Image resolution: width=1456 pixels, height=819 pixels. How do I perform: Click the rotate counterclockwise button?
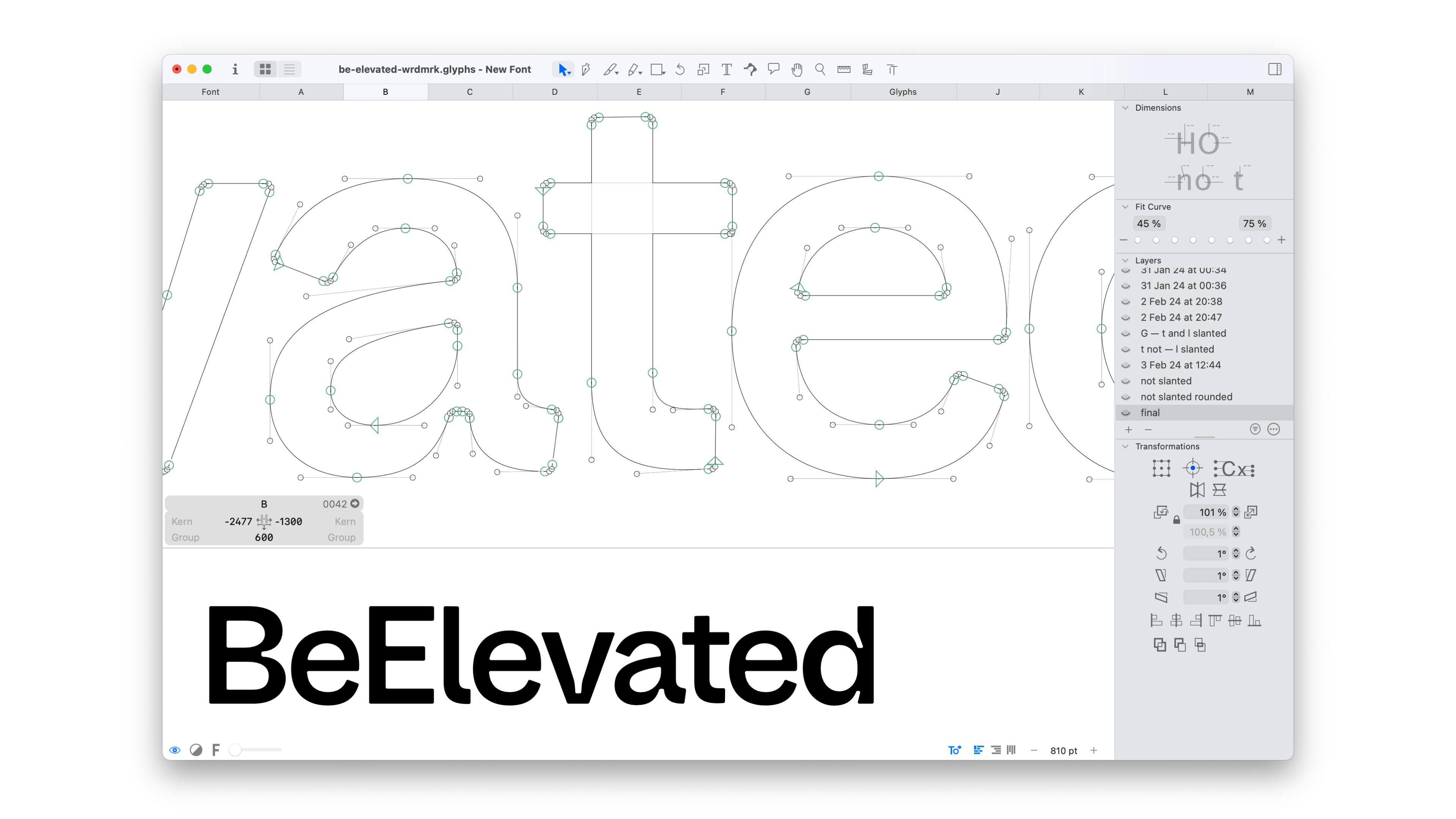coord(1161,553)
